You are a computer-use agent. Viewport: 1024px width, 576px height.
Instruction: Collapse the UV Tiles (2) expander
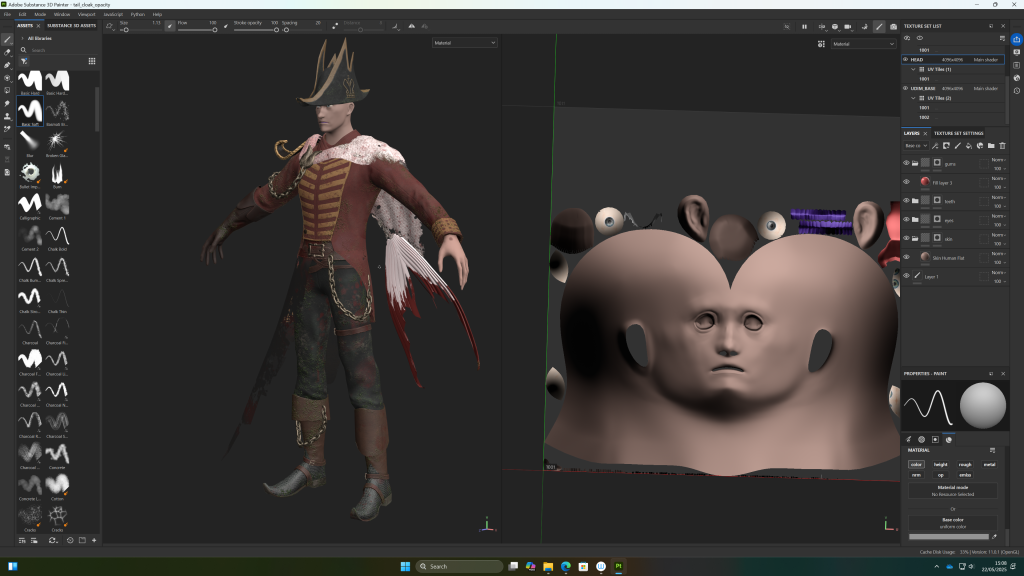click(913, 98)
